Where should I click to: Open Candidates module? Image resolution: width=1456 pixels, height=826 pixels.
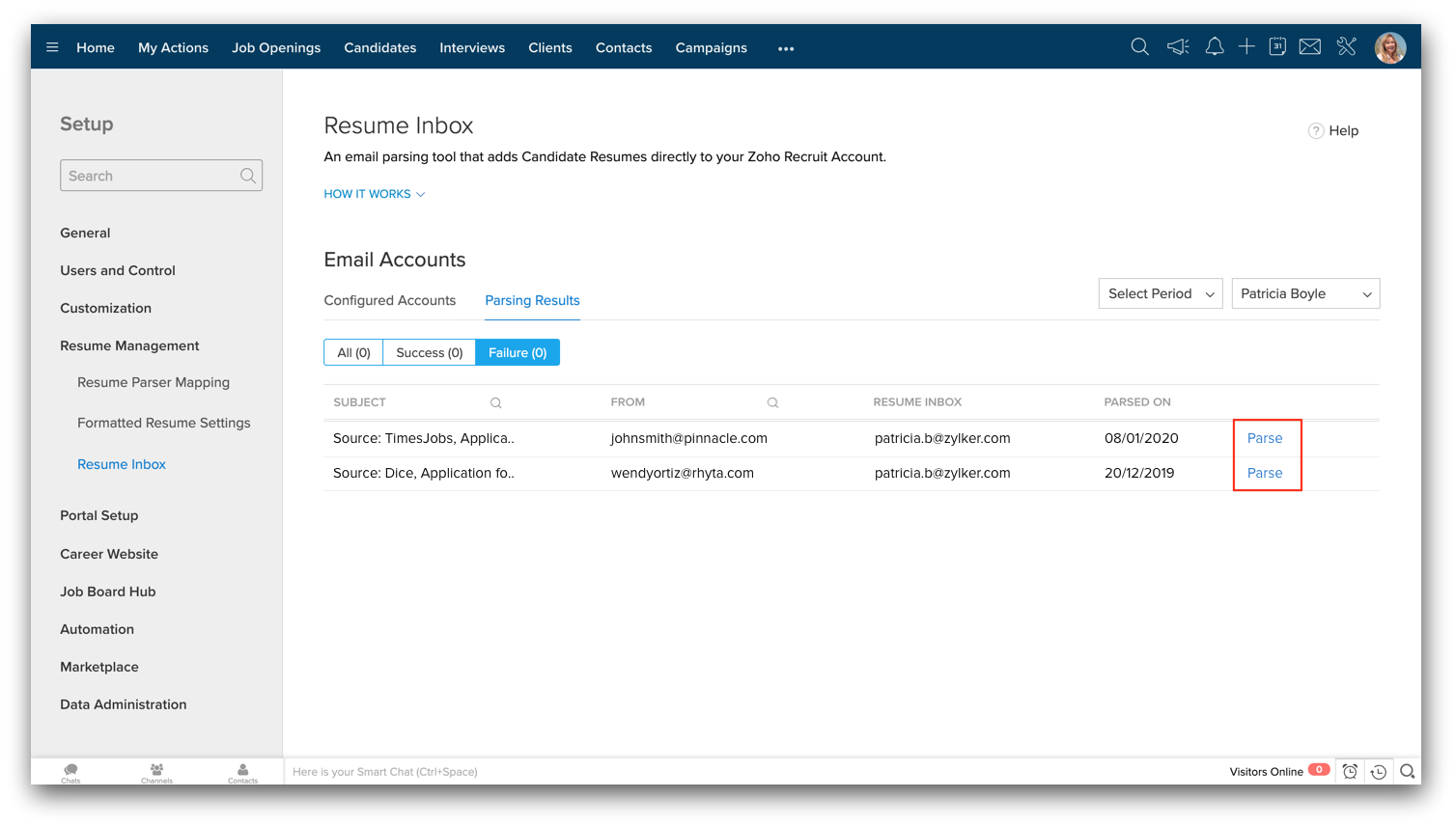pos(380,47)
